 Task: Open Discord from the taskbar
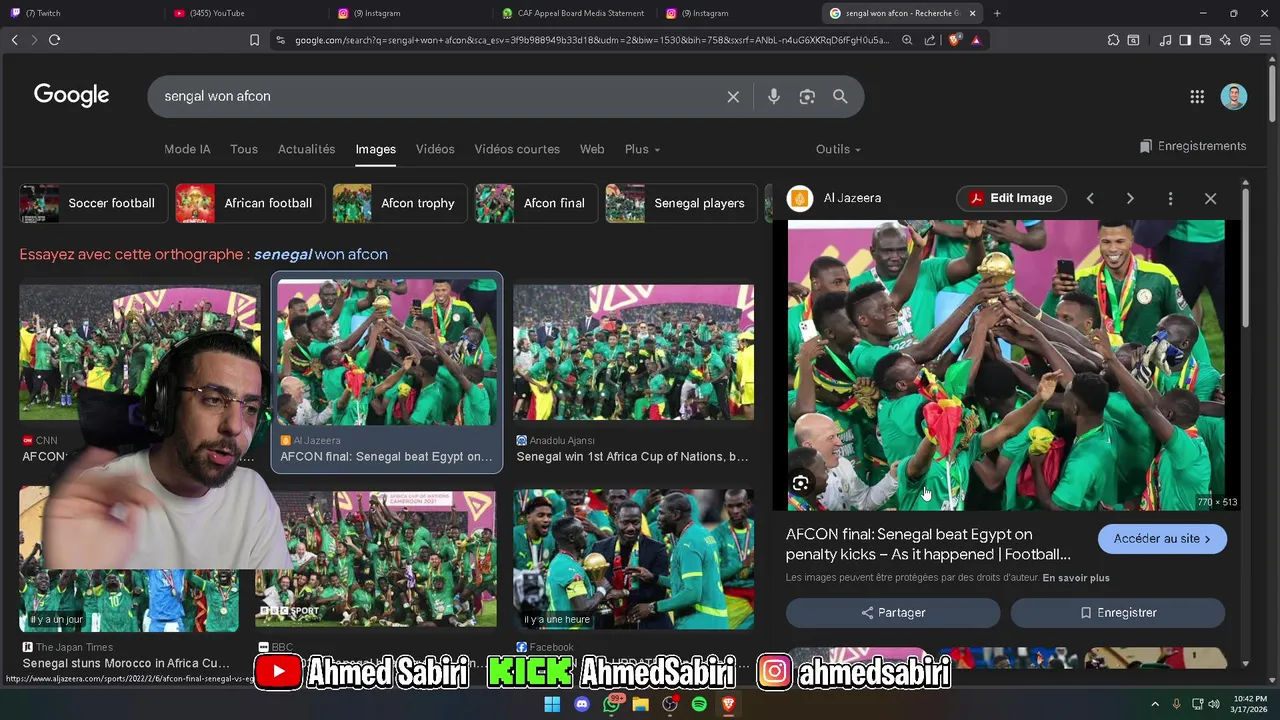click(582, 704)
